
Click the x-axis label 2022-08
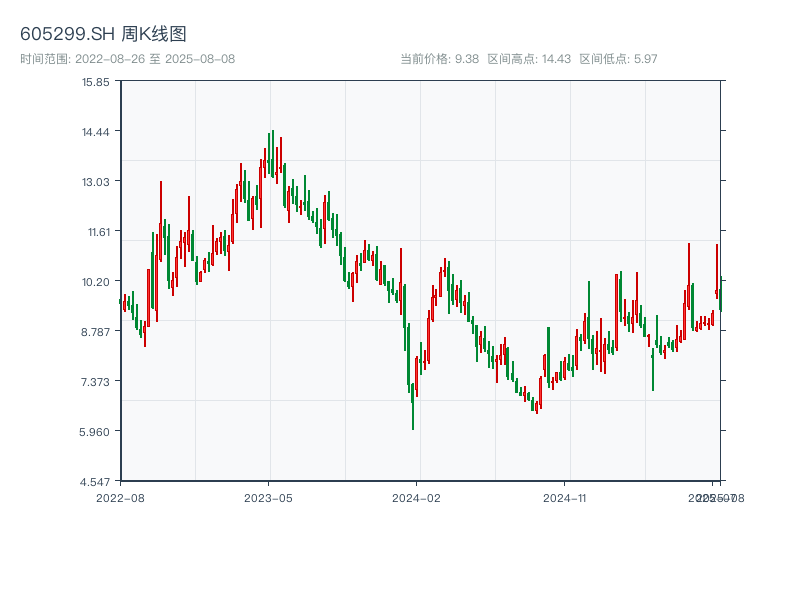tap(120, 498)
